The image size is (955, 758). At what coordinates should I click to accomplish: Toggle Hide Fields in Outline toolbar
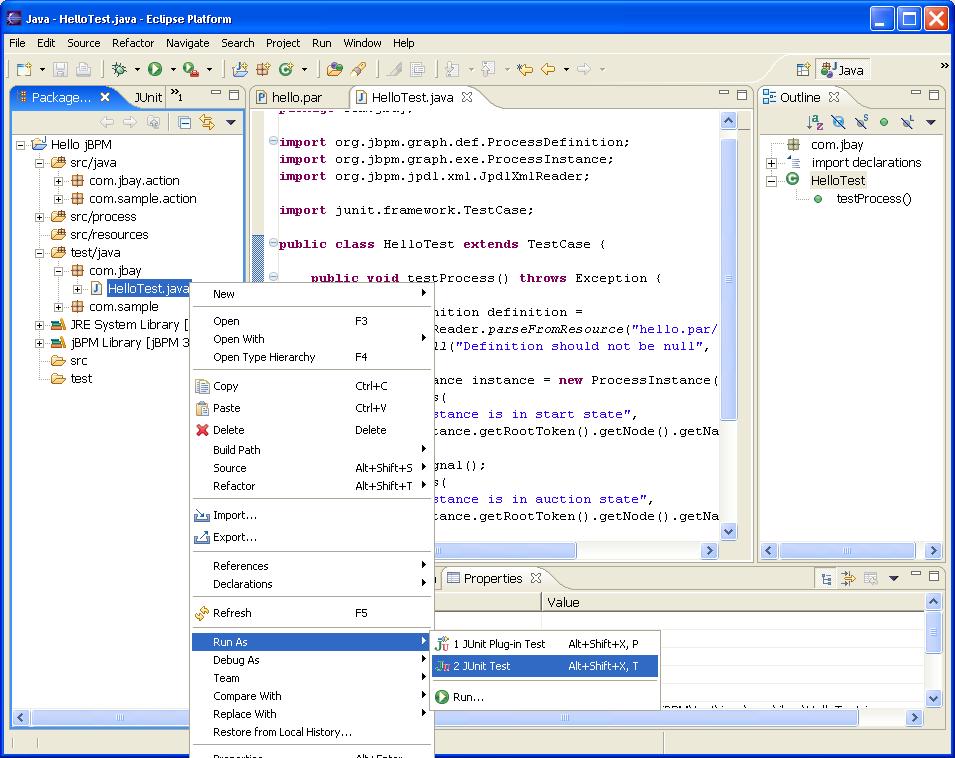tap(838, 122)
